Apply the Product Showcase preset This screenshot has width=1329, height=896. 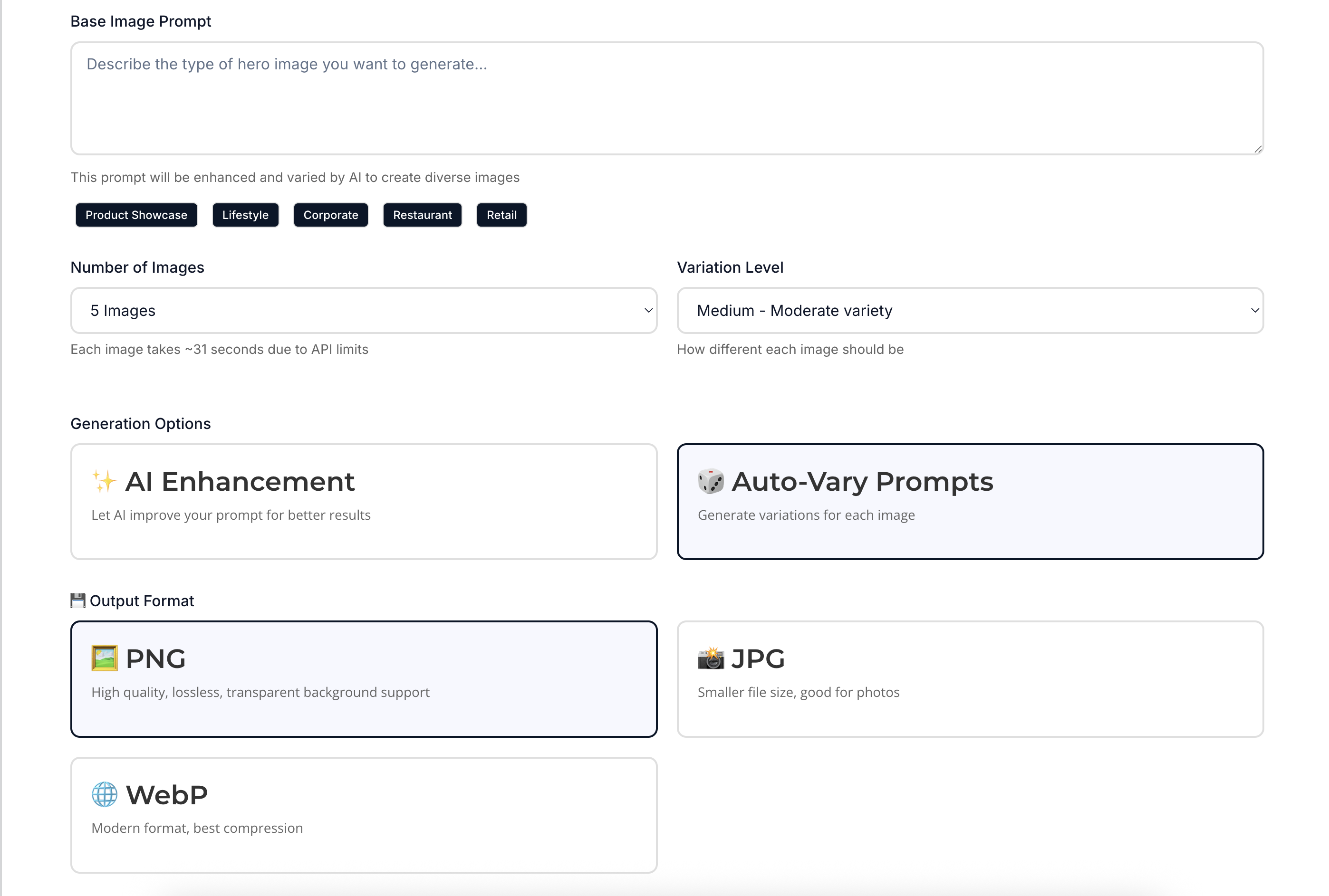click(136, 215)
